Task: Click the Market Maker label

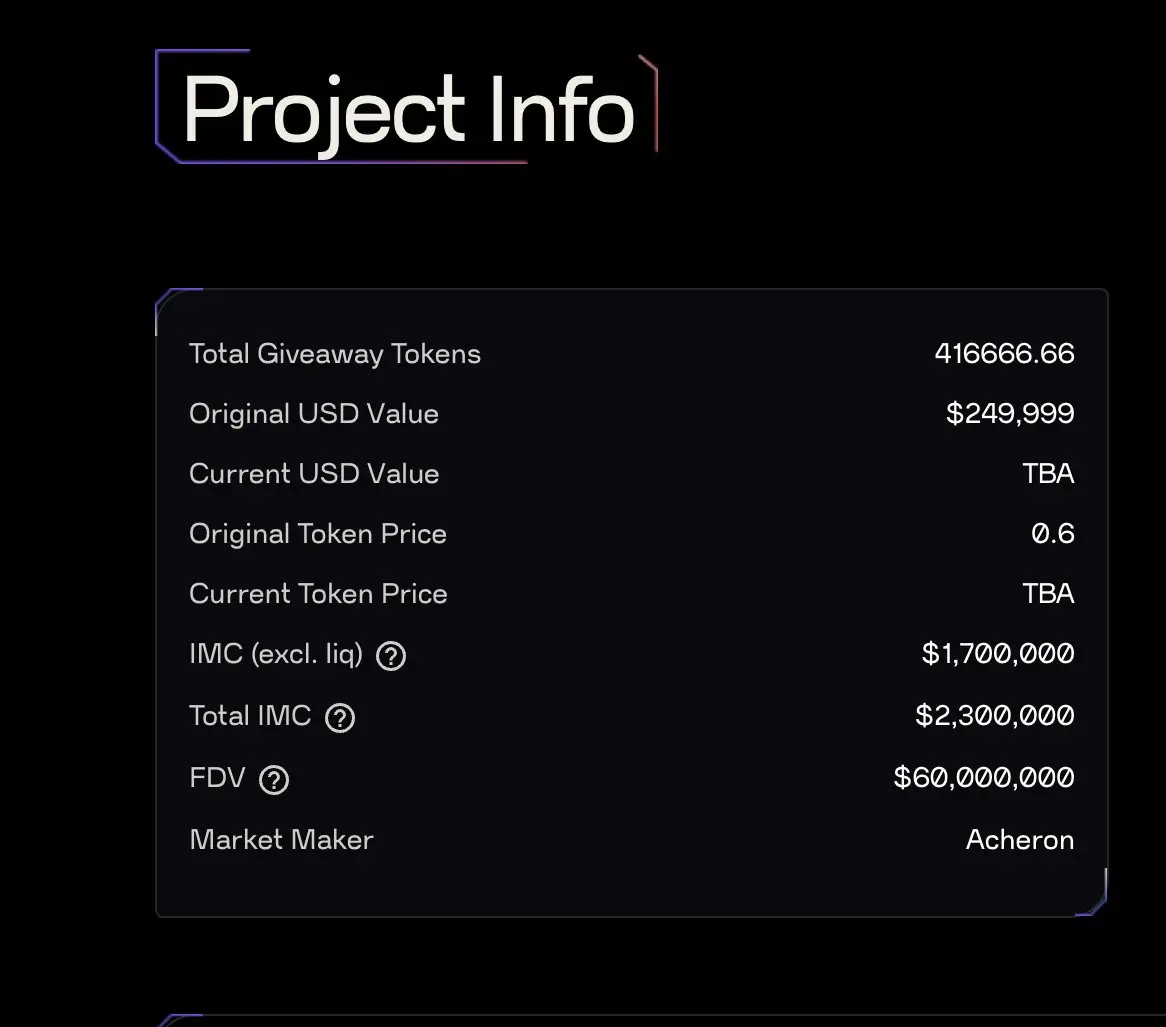Action: (281, 840)
